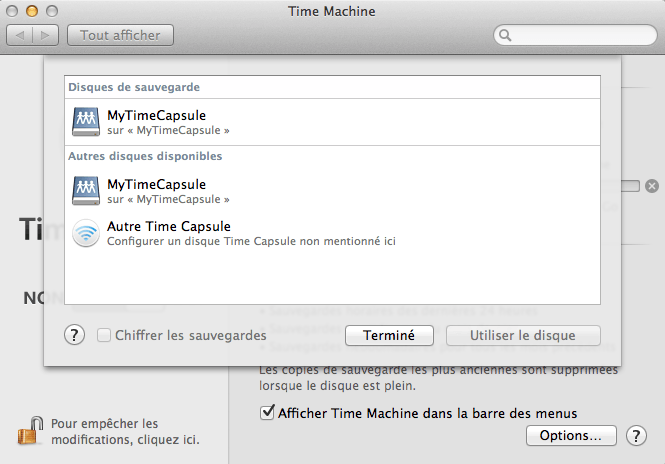Choose Autre Time Capsule entry
Screen dimensions: 665x464
point(332,233)
